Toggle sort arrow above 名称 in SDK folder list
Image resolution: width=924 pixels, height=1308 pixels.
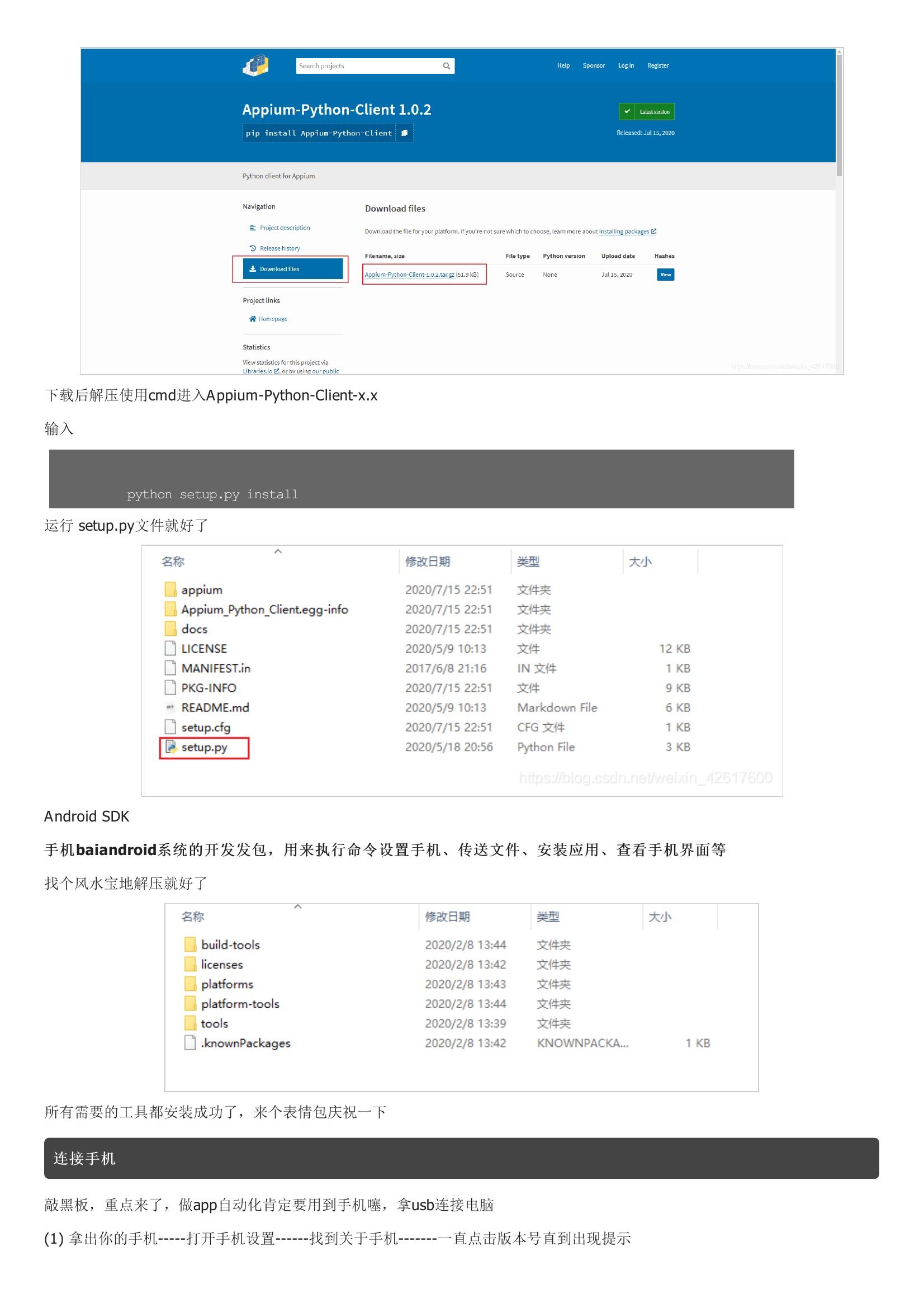pos(298,906)
